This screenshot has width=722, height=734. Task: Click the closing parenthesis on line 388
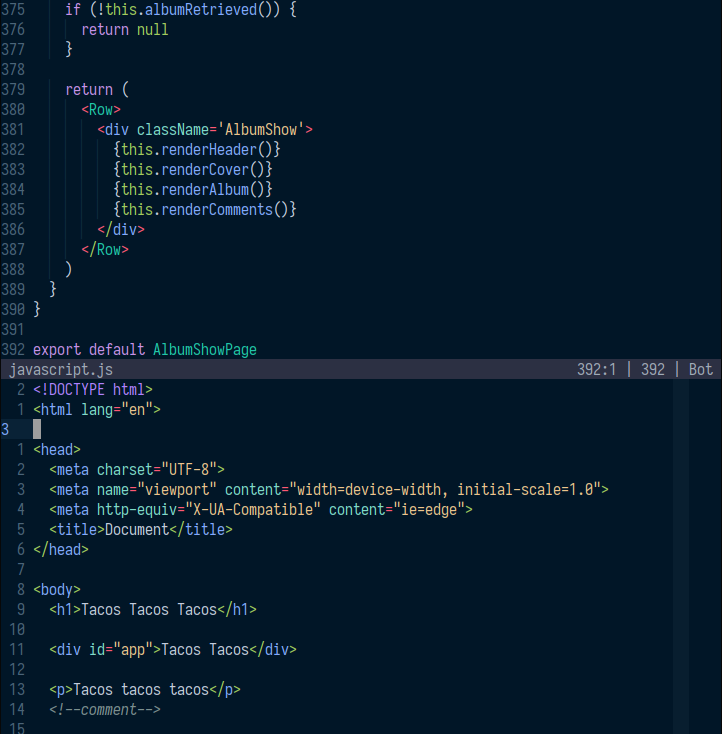coord(69,270)
